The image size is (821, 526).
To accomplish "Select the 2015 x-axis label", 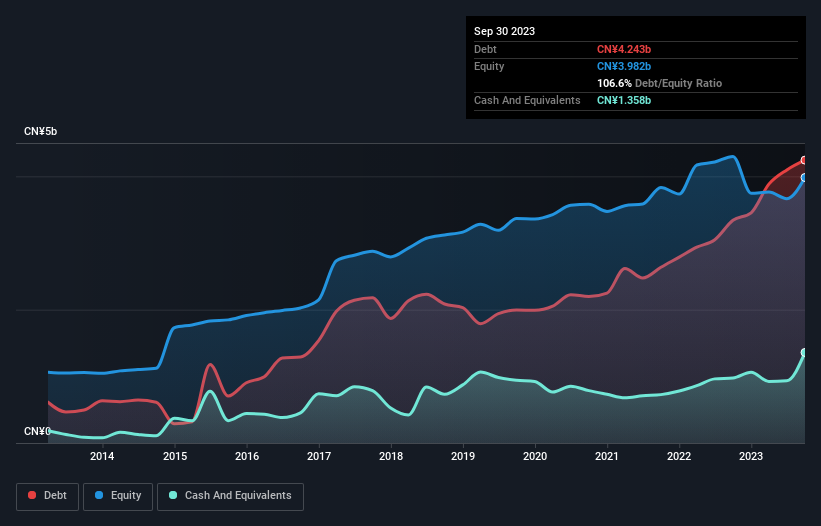I will coord(175,456).
